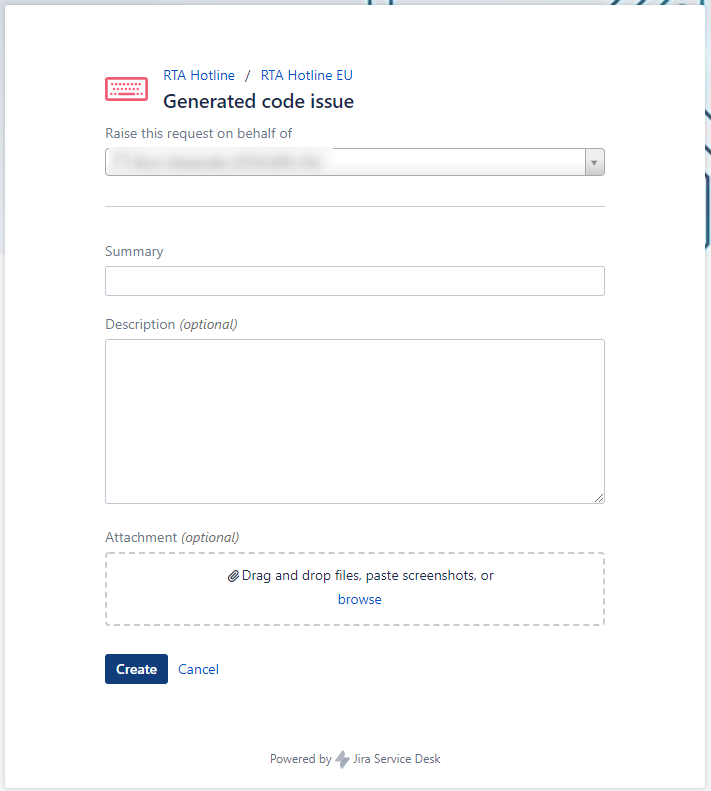Focus the Summary input field
711x791 pixels.
tap(355, 281)
